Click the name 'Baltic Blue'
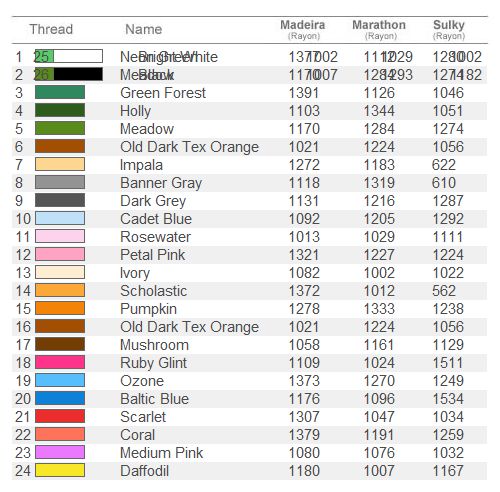Viewport: 500px width, 492px height. click(154, 399)
